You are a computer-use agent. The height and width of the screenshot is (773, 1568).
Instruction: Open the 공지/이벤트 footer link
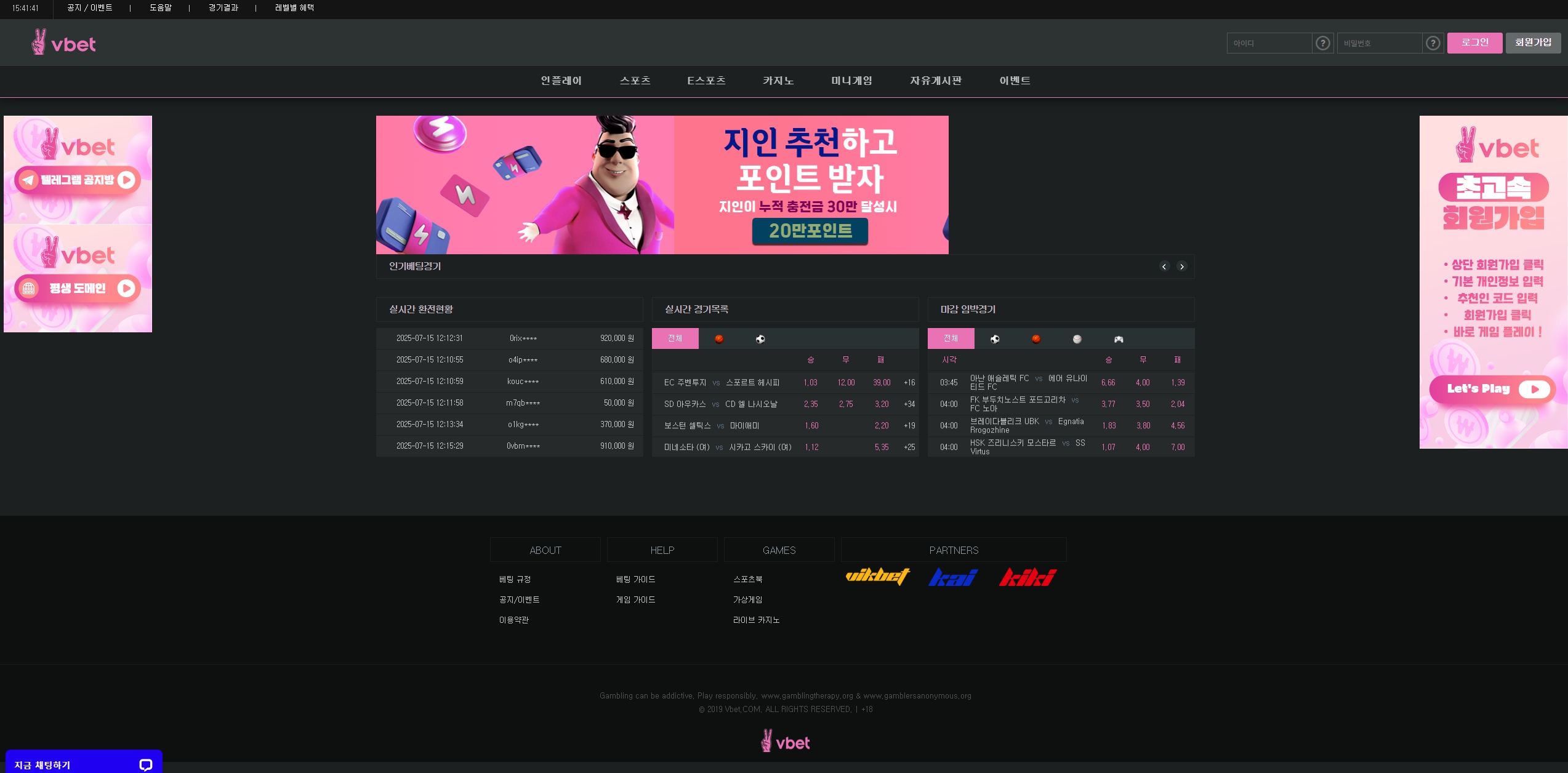click(520, 600)
